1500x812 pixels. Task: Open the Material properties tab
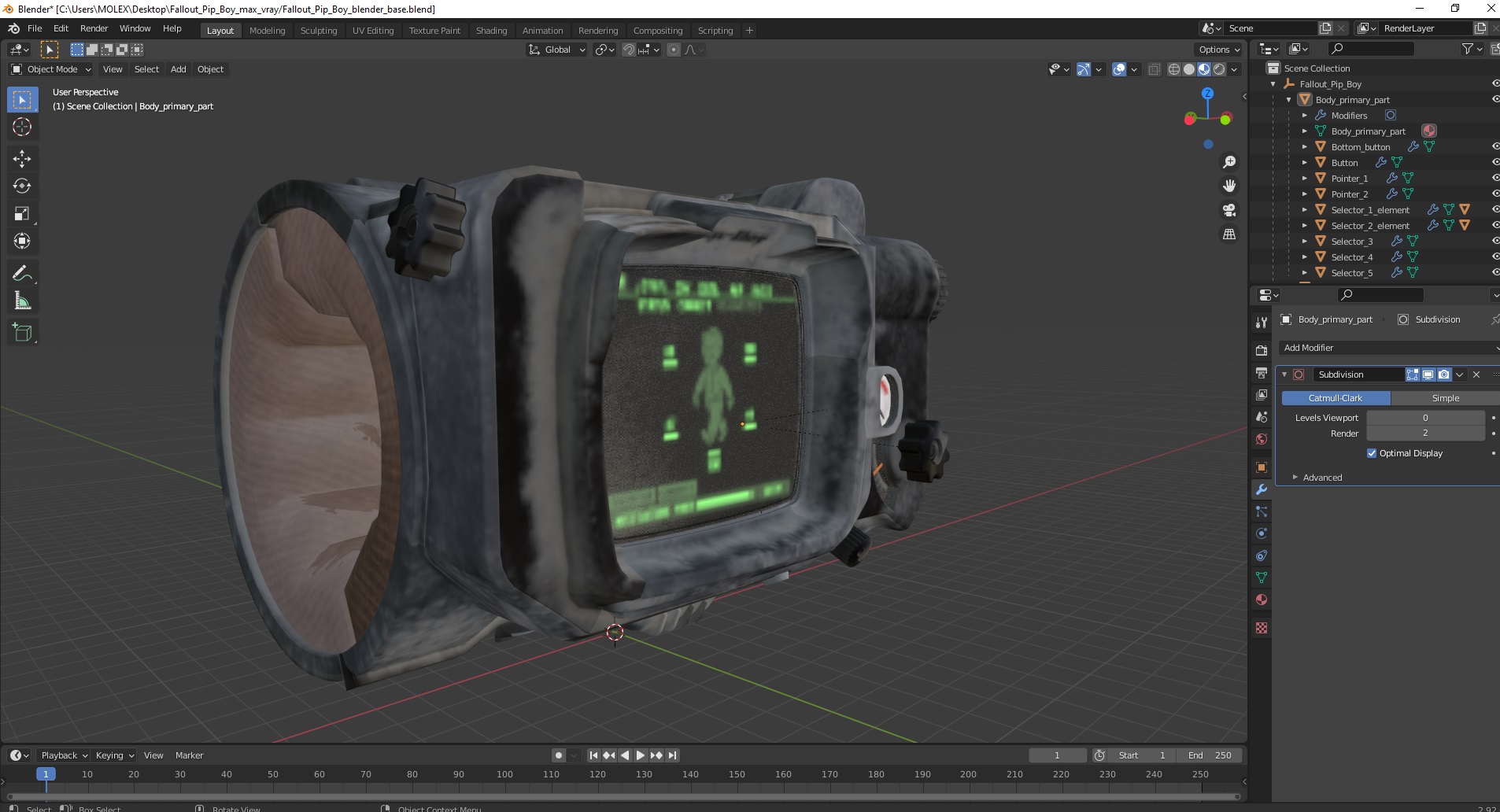tap(1262, 600)
